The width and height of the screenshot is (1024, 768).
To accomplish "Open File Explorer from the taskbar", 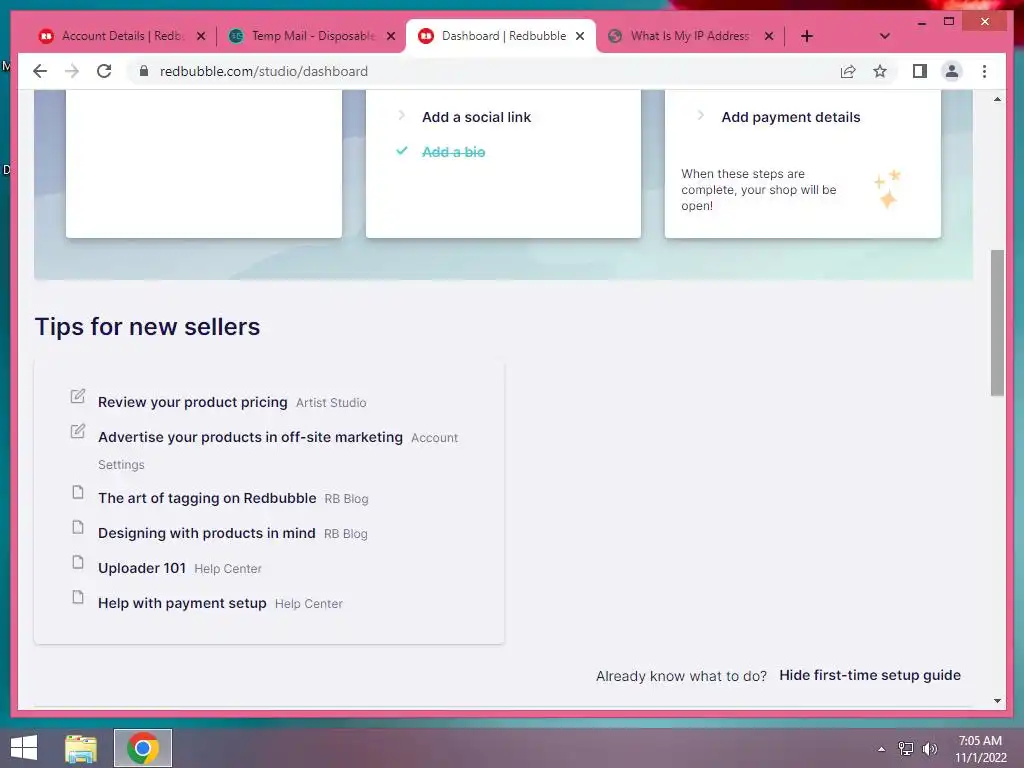I will tap(81, 748).
